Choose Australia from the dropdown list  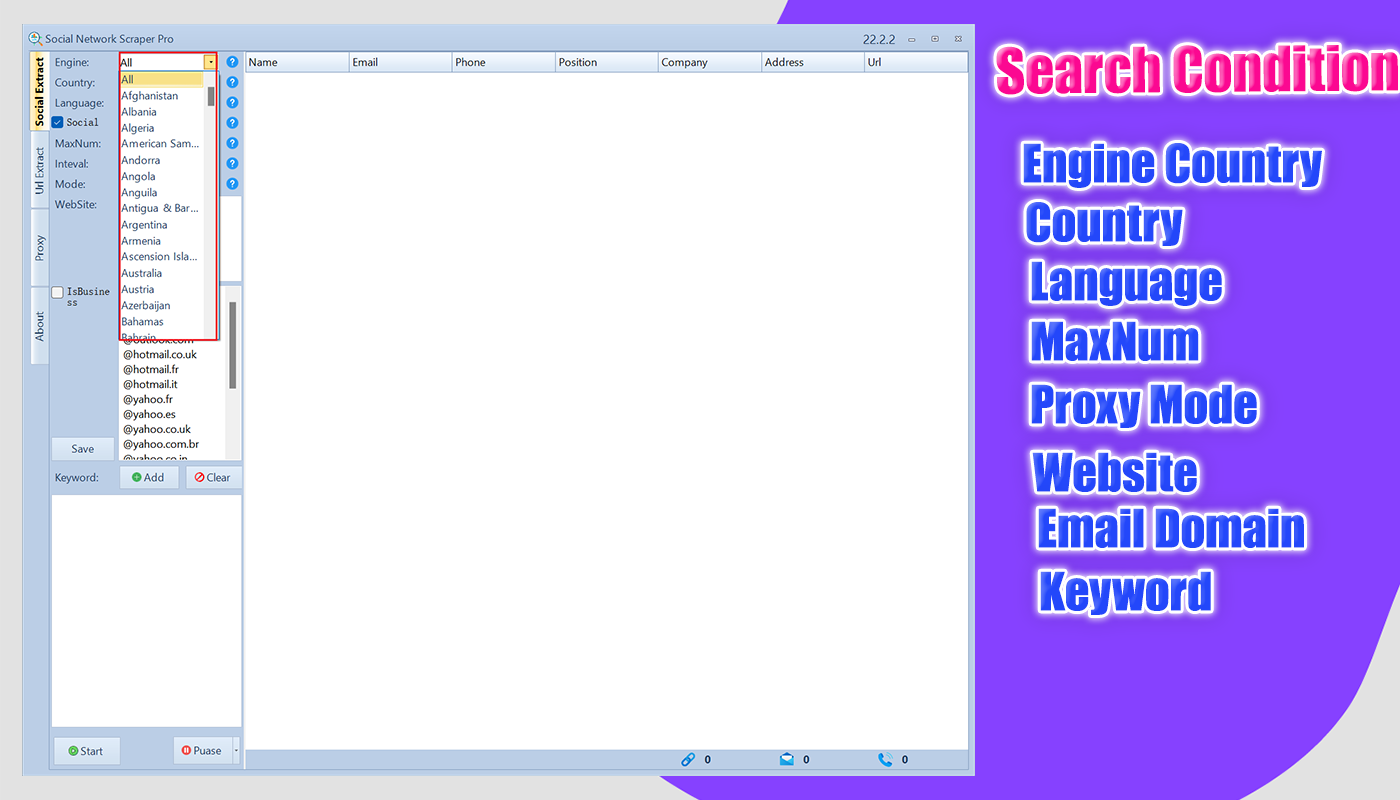[161, 273]
